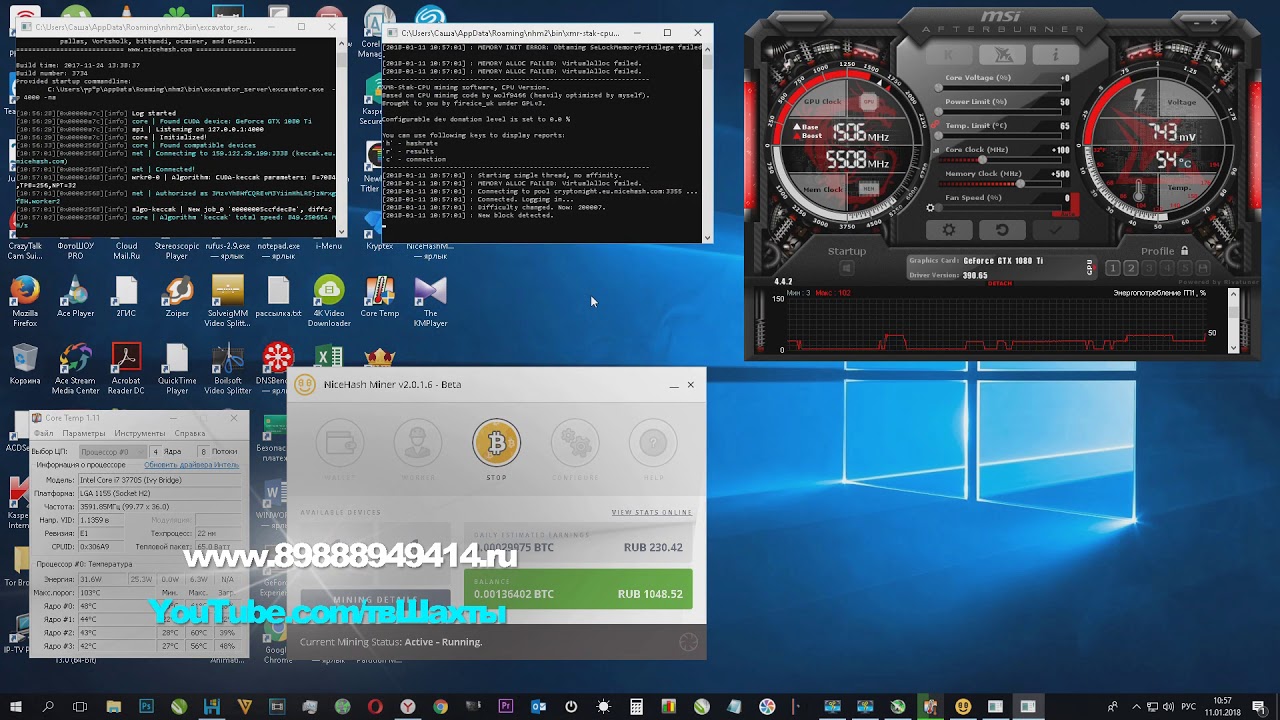Select Afterburner profile slot 2
This screenshot has width=1280, height=720.
(x=1130, y=268)
